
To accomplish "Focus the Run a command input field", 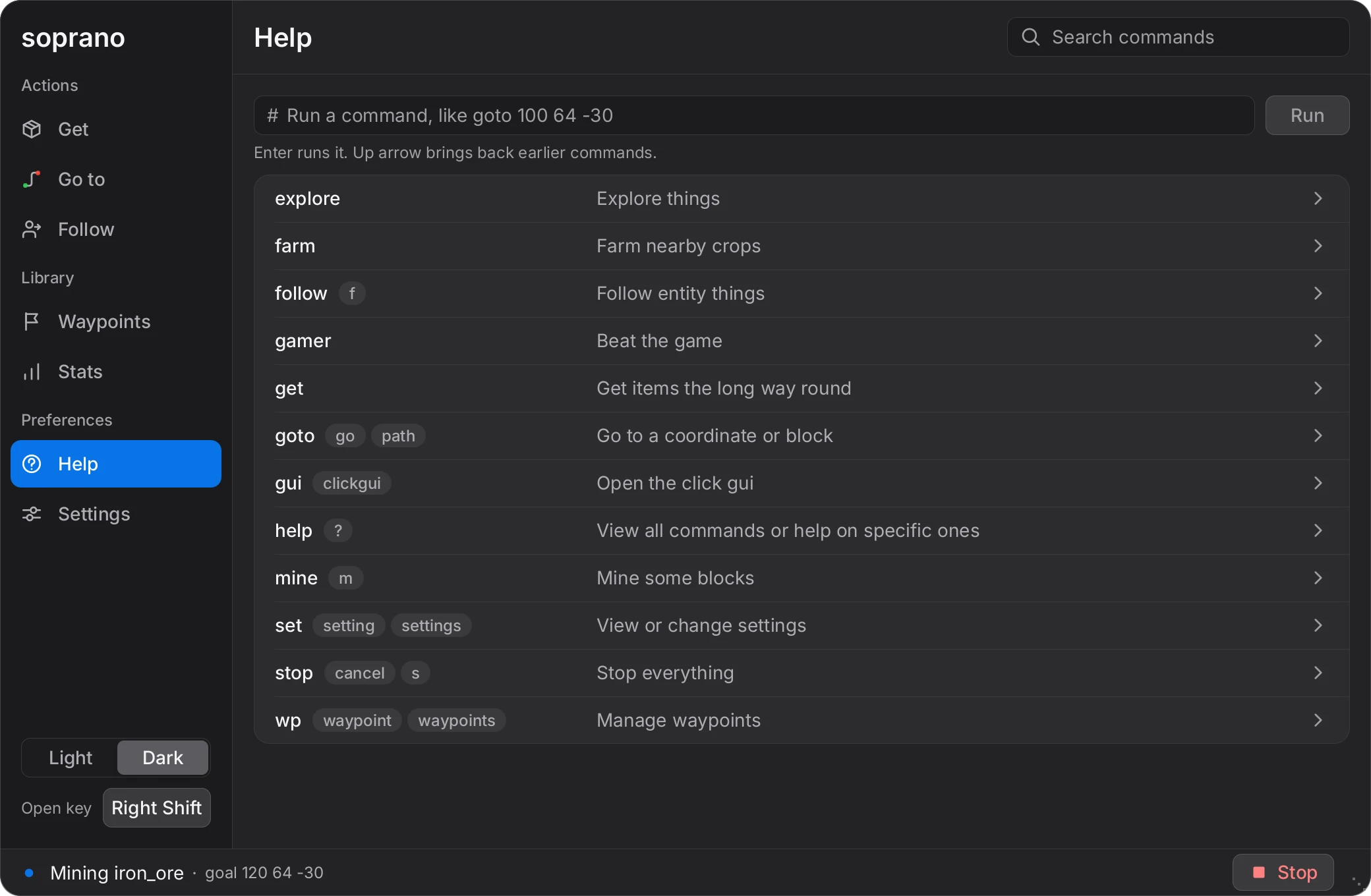I will pyautogui.click(x=754, y=115).
